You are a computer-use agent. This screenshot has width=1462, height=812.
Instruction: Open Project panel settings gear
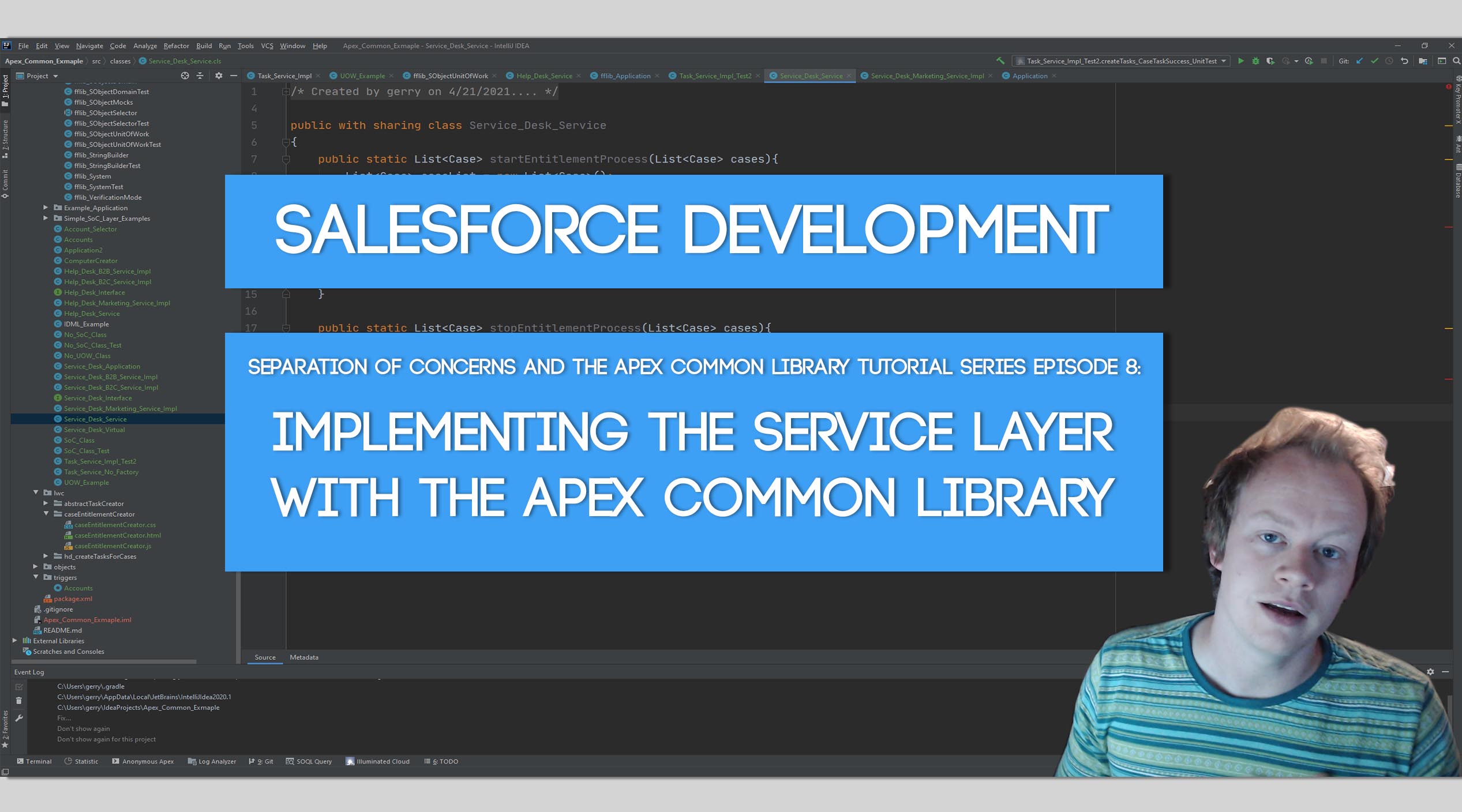pos(219,76)
